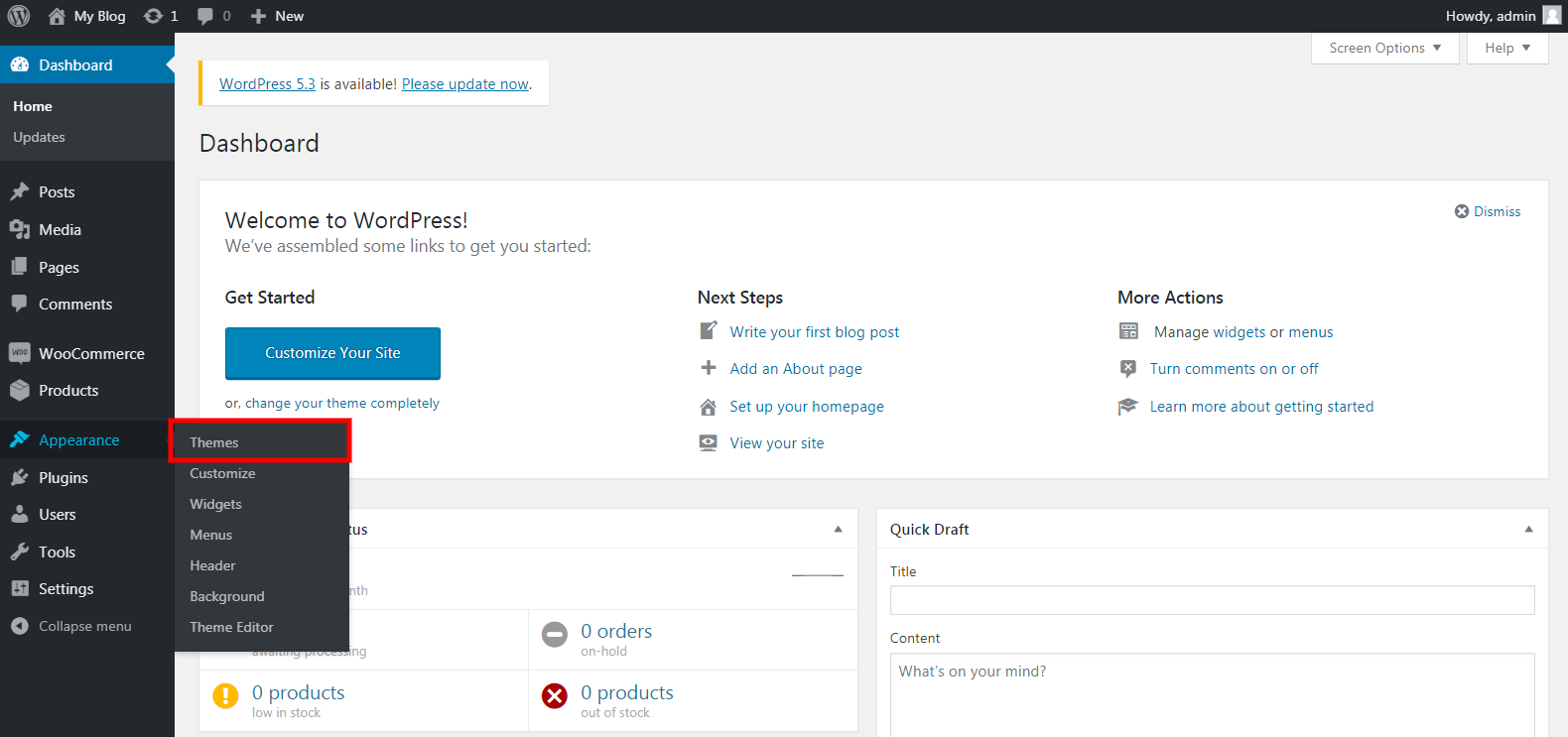Select Customize in Appearance submenu
The height and width of the screenshot is (737, 1568).
pyautogui.click(x=222, y=473)
